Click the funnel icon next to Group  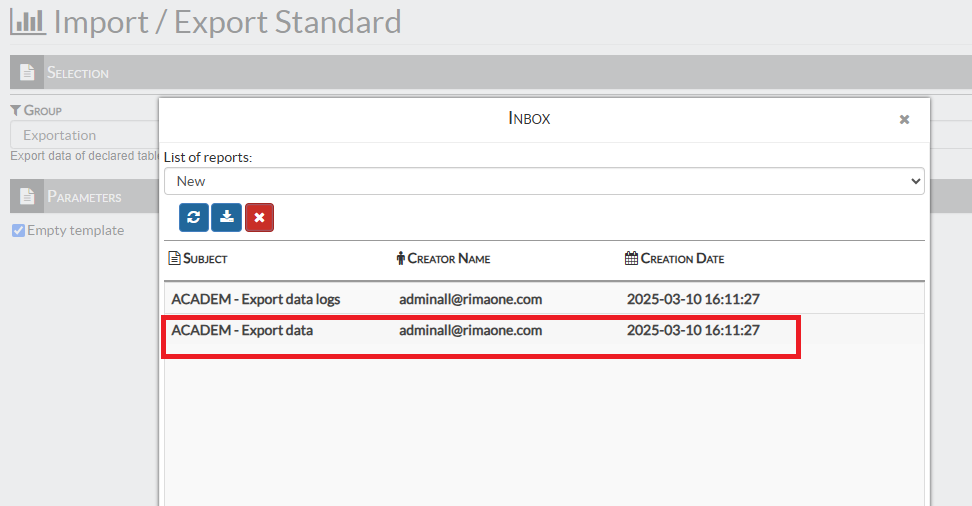[16, 110]
